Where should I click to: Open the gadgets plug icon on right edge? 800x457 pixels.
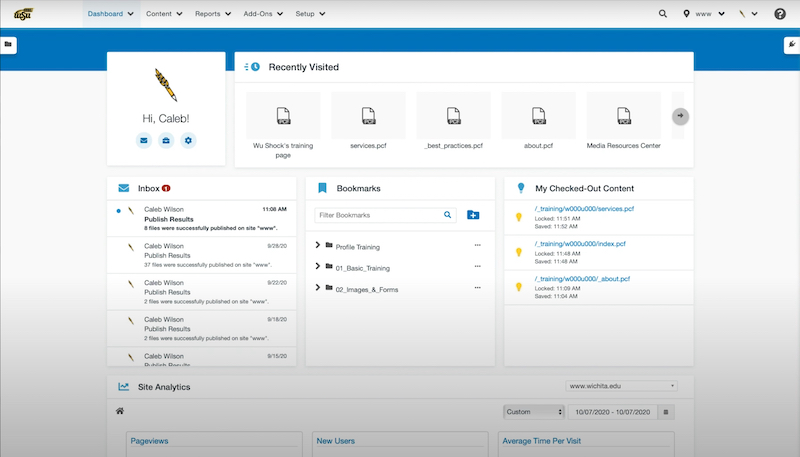point(791,44)
